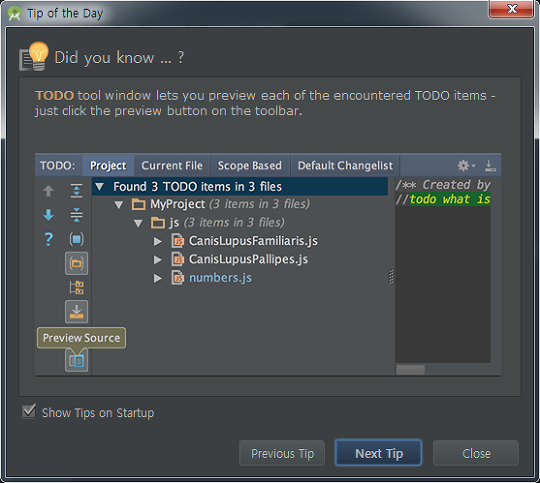The height and width of the screenshot is (483, 540).
Task: Click the Collapse All icon
Action: point(76,215)
